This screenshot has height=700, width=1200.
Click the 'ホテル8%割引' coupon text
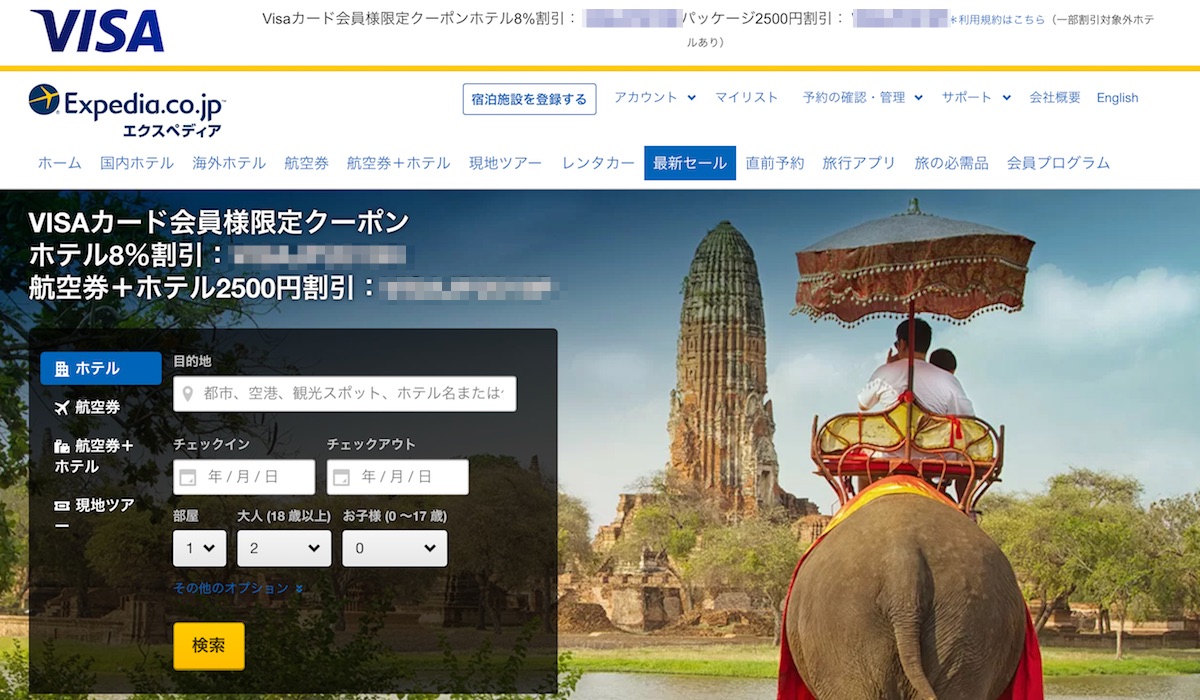pyautogui.click(x=129, y=254)
